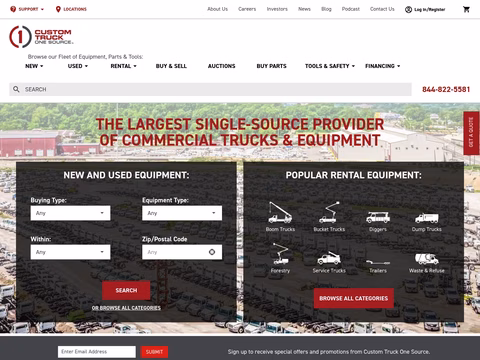Open the Auctions menu item

[222, 66]
